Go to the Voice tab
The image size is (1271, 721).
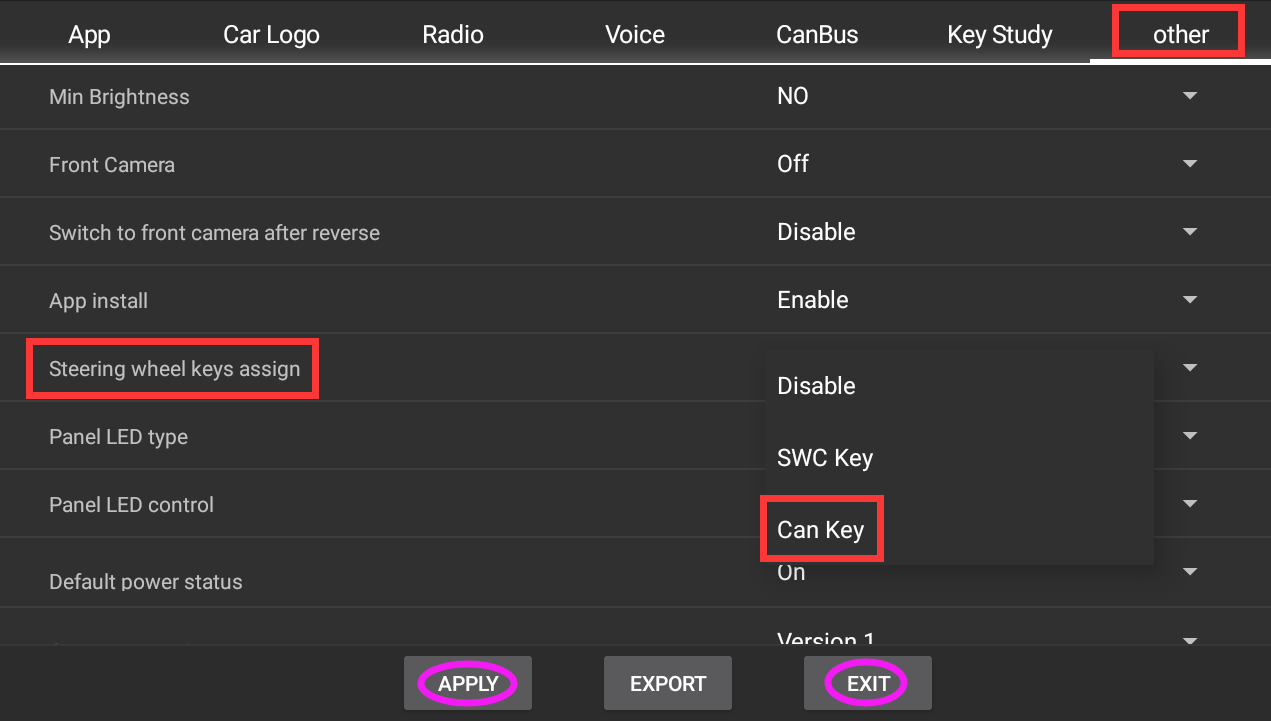[x=635, y=35]
